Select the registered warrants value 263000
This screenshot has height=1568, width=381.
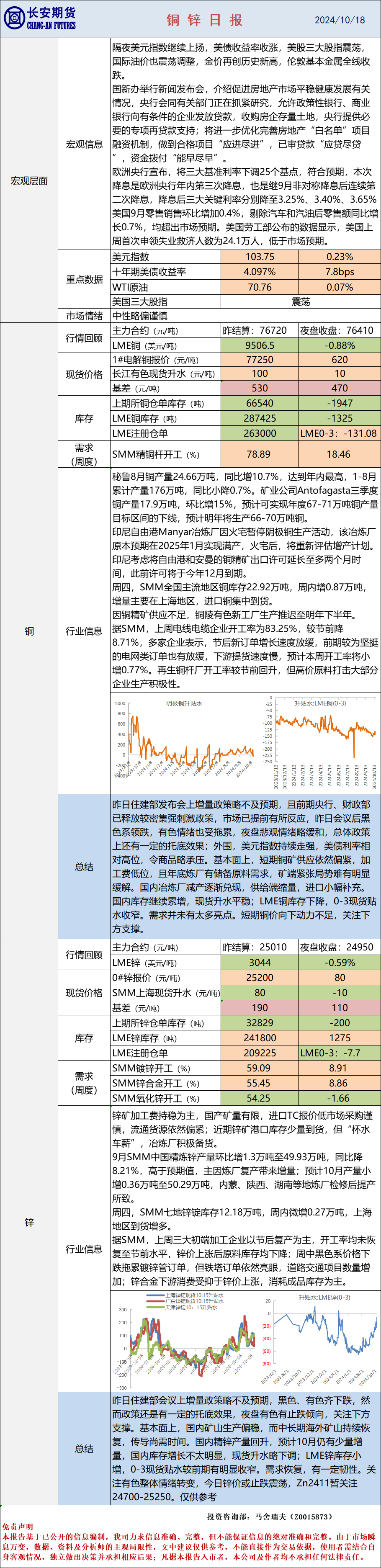260,433
